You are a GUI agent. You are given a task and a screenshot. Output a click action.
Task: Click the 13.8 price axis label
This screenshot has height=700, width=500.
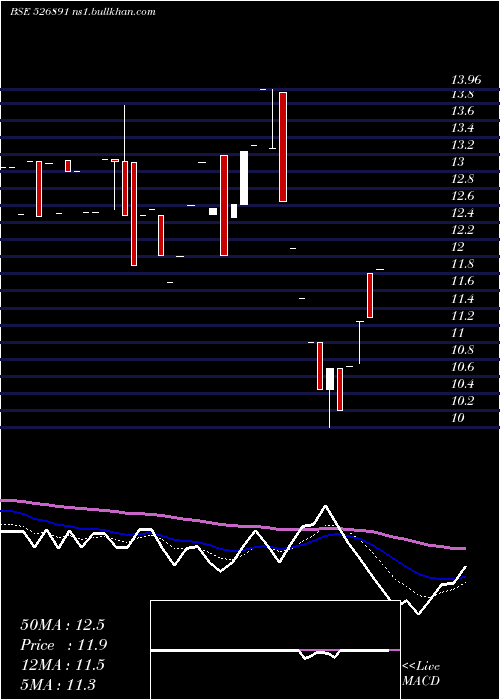click(x=462, y=95)
